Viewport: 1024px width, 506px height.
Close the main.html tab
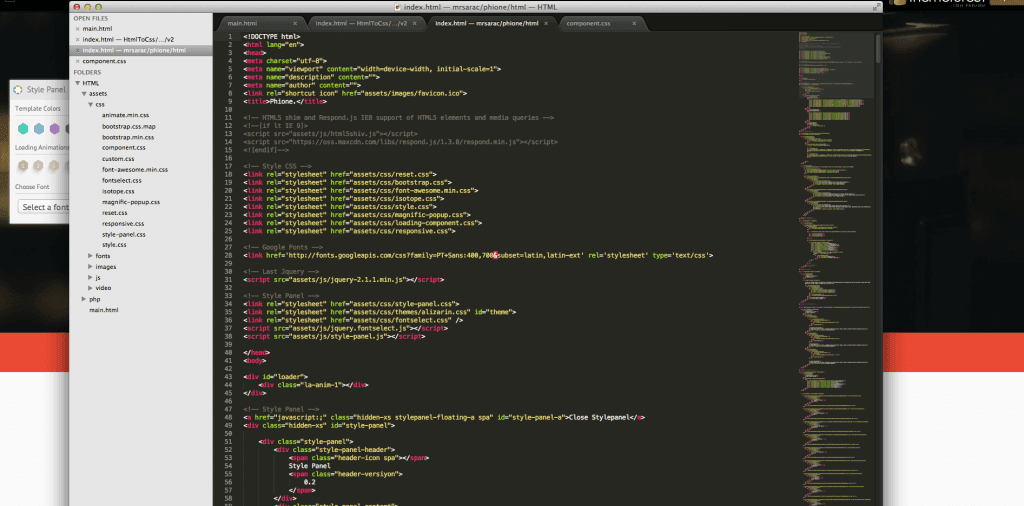point(295,24)
